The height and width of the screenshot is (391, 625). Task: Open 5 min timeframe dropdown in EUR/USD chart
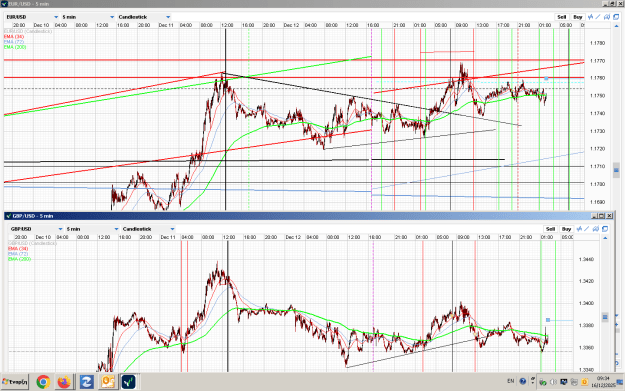pos(88,17)
